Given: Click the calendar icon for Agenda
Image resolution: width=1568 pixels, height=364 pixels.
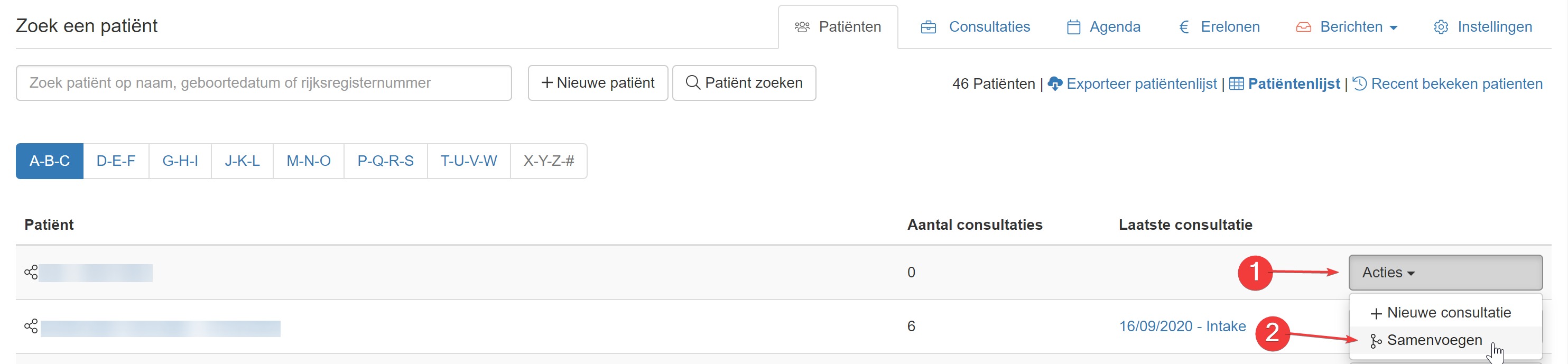Looking at the screenshot, I should (1074, 27).
